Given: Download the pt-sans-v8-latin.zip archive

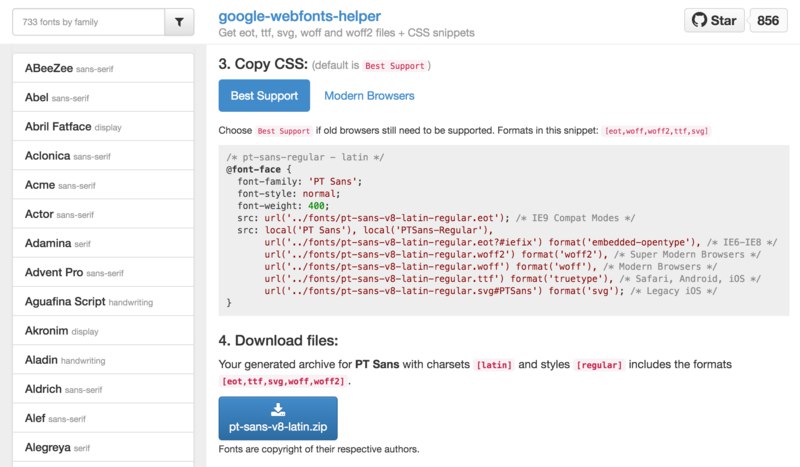Looking at the screenshot, I should (278, 418).
